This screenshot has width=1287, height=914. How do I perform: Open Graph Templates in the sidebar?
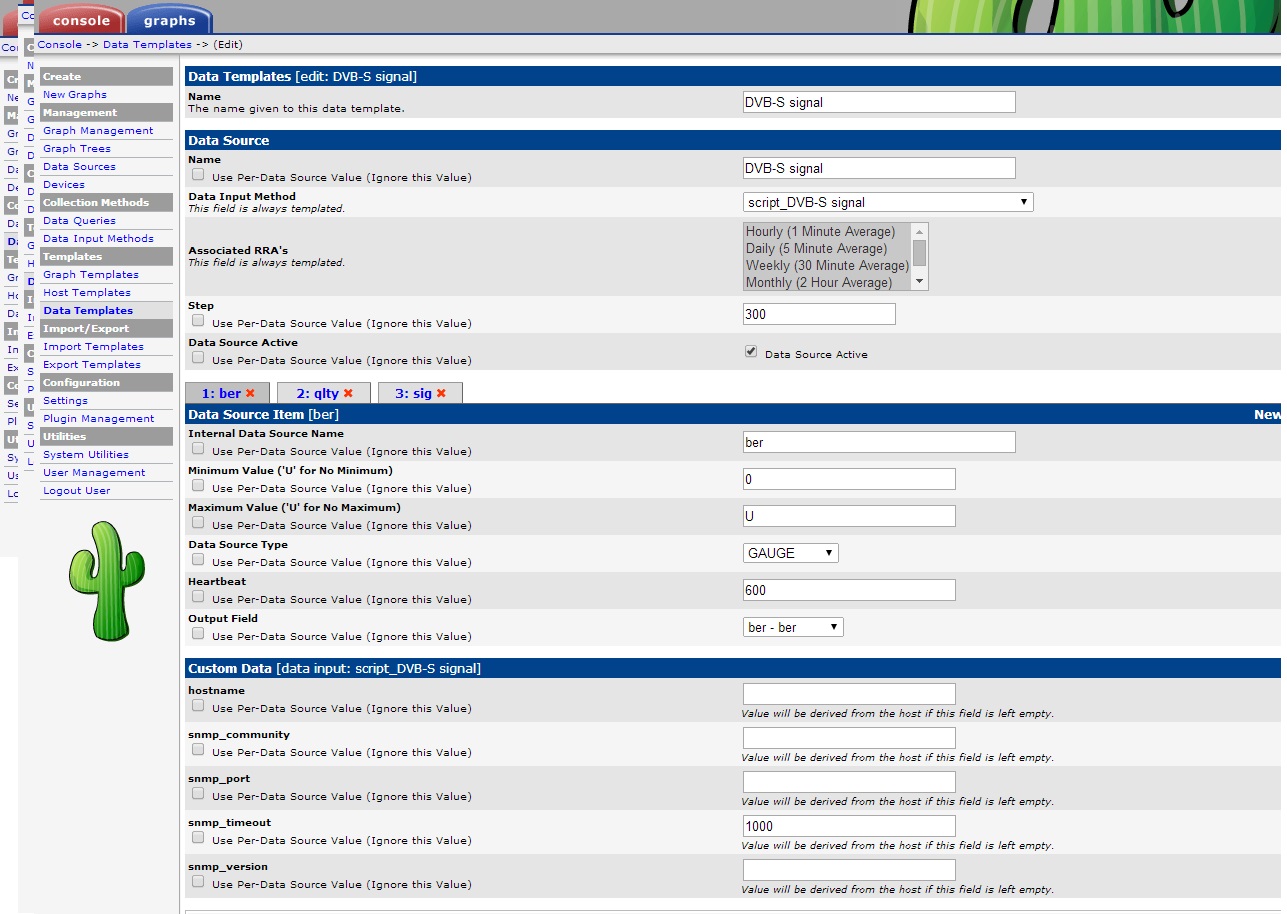91,275
